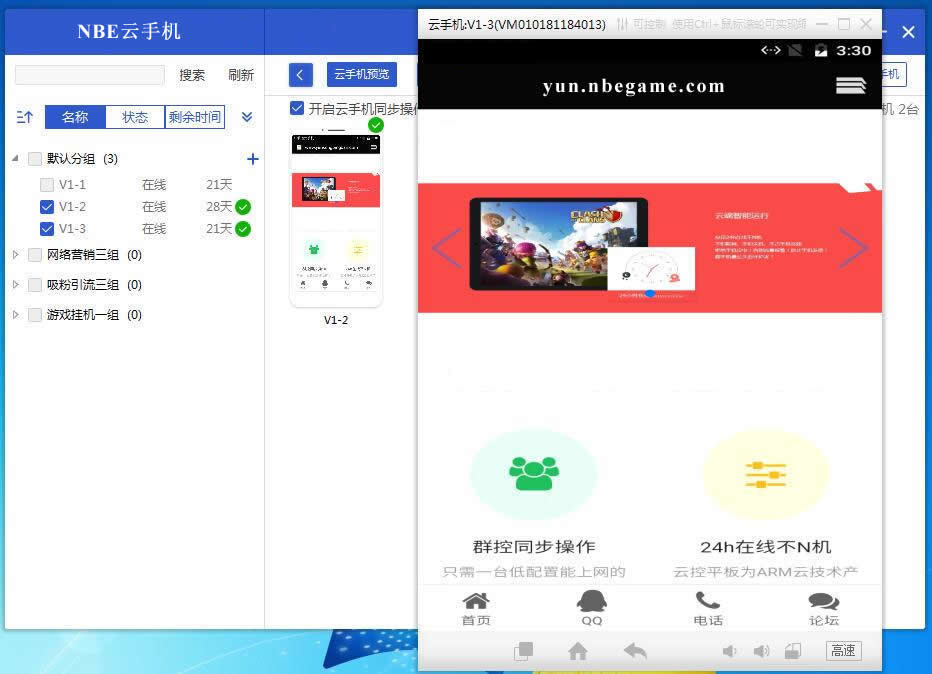Image resolution: width=932 pixels, height=674 pixels.
Task: Click the V1-2 label under the thumbnail
Action: 336,320
